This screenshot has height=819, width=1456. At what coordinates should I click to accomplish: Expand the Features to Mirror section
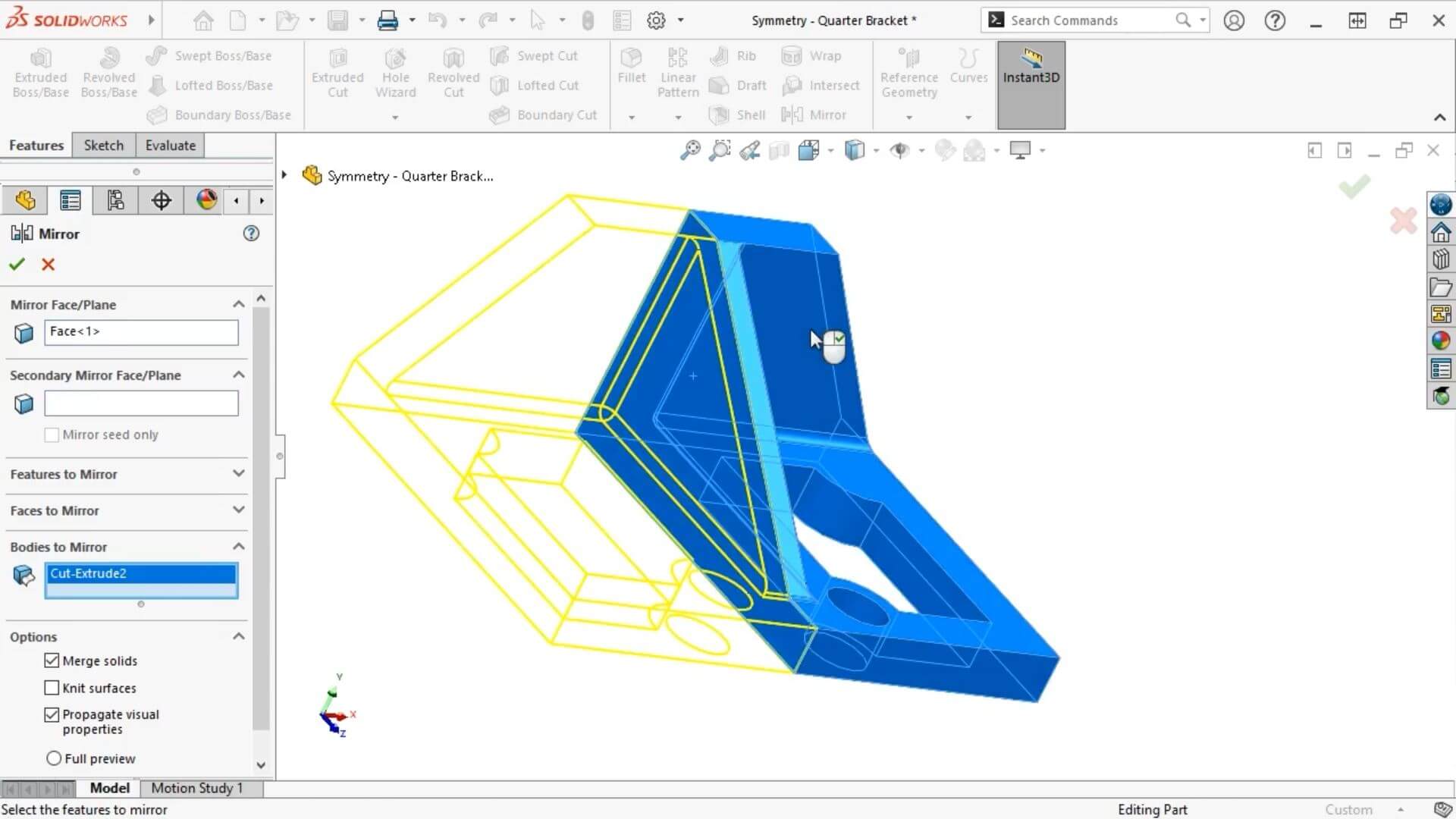click(238, 473)
